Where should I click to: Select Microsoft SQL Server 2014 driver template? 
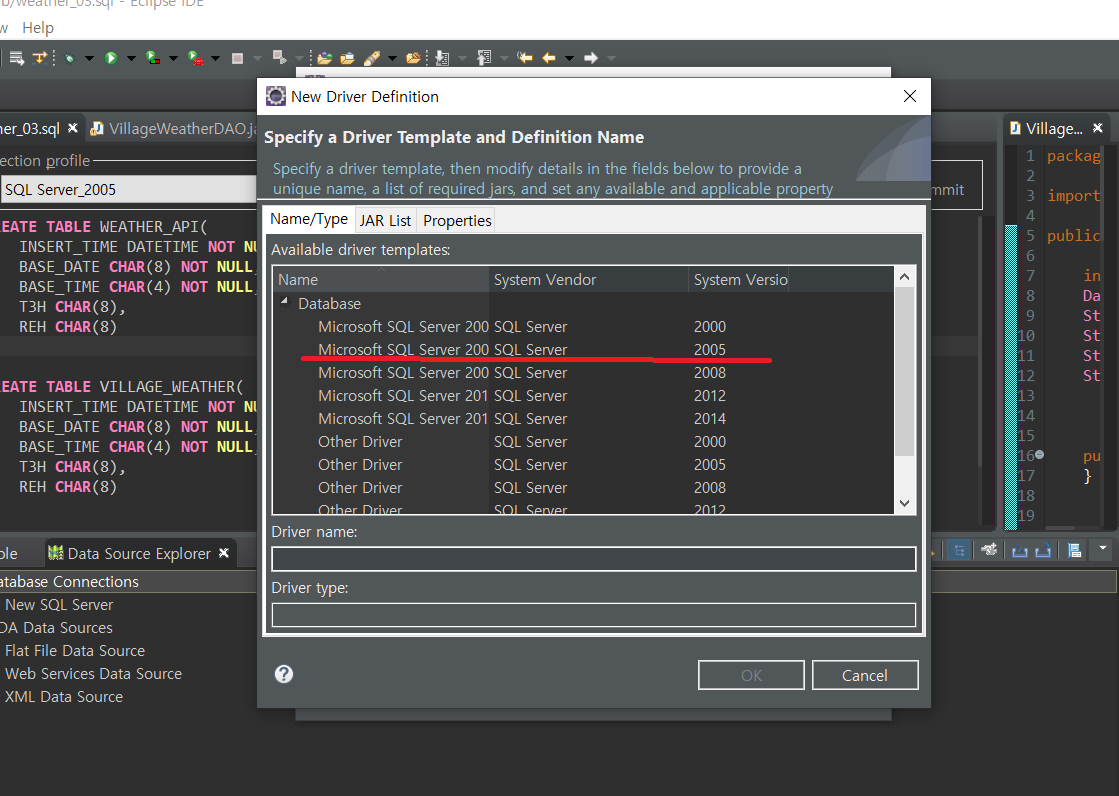pyautogui.click(x=583, y=418)
